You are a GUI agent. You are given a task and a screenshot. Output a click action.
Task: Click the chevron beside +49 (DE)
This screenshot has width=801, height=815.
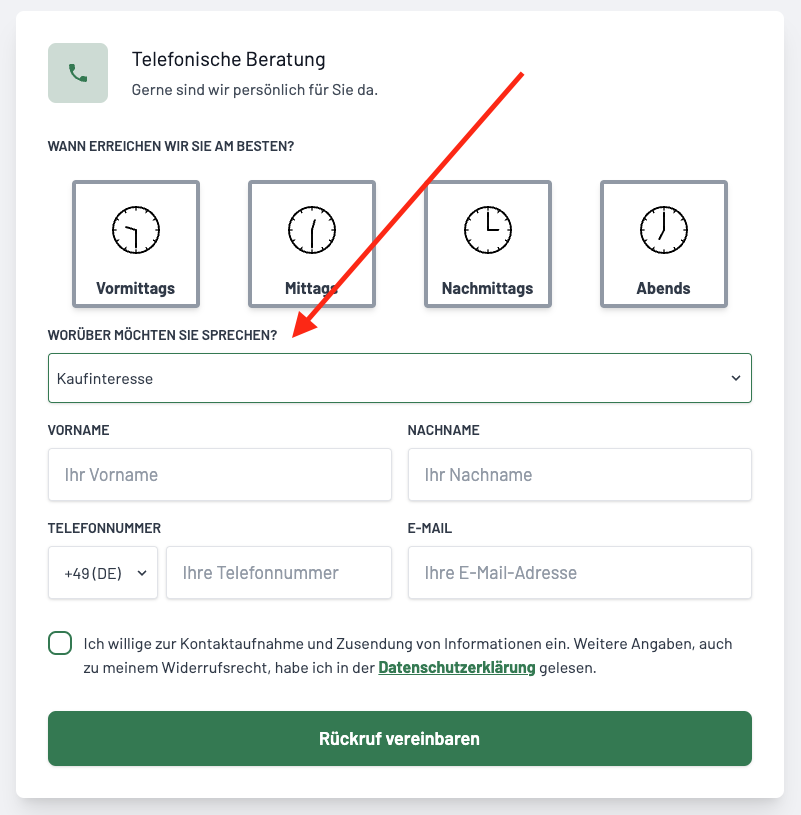click(x=142, y=573)
